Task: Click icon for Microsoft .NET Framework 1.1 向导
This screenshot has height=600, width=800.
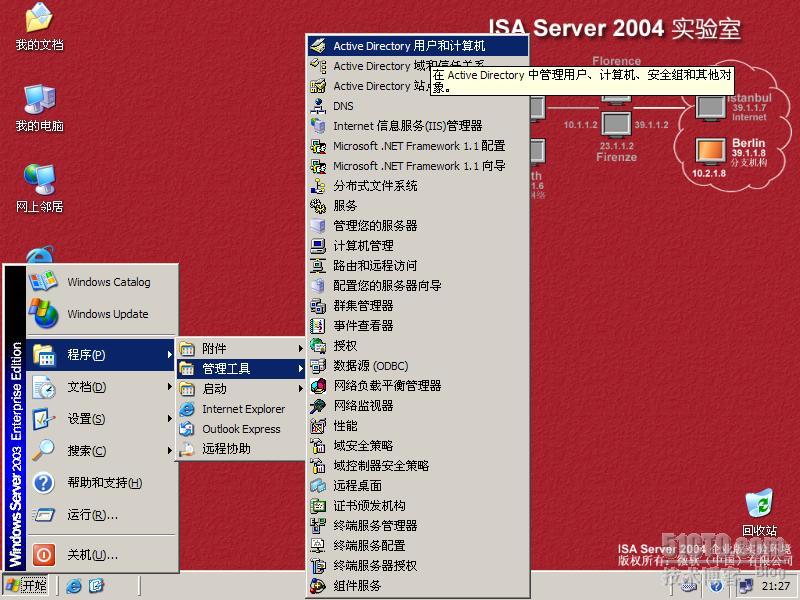Action: (318, 166)
